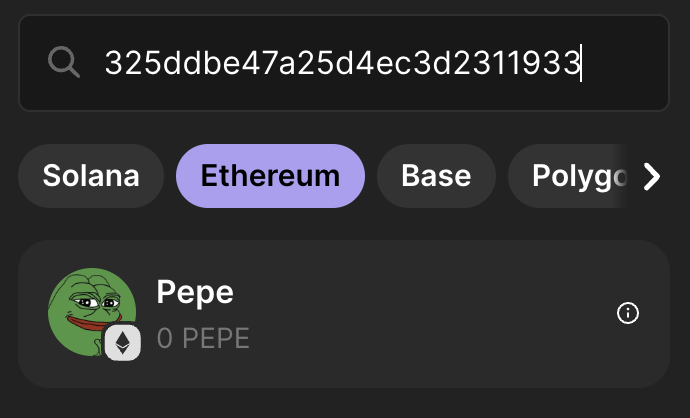Switch to the Base network filter
The height and width of the screenshot is (418, 690).
pyautogui.click(x=436, y=176)
